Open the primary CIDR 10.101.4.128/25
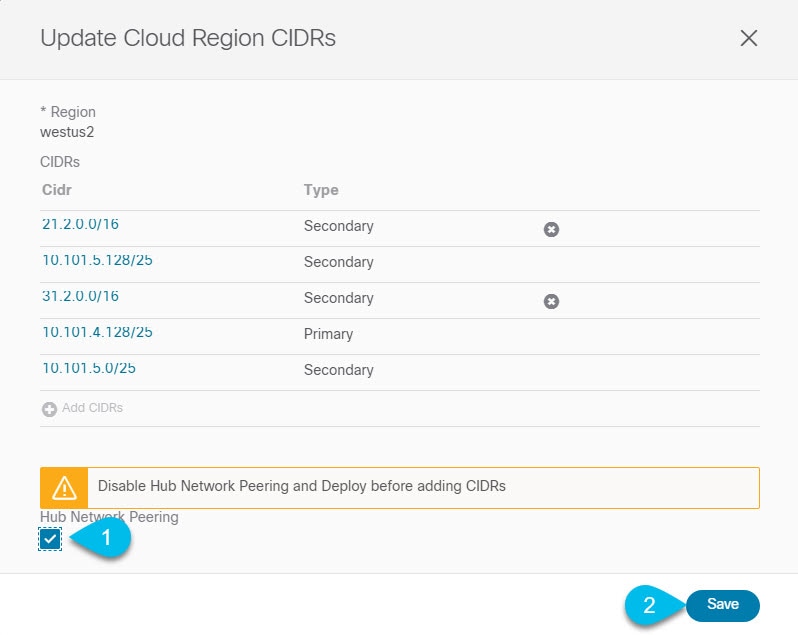This screenshot has height=635, width=798. pyautogui.click(x=97, y=332)
